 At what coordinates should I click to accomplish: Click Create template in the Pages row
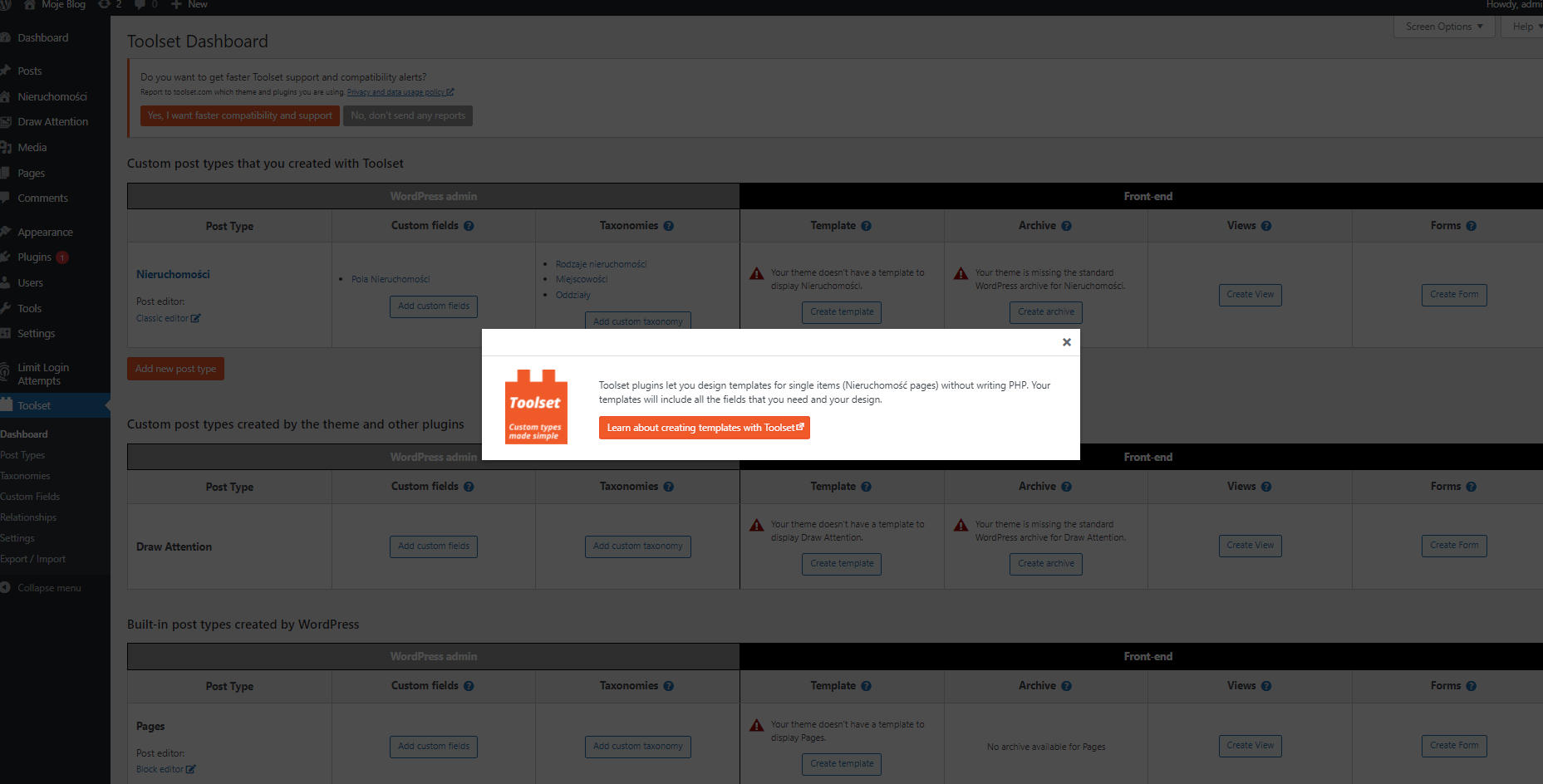coord(842,764)
